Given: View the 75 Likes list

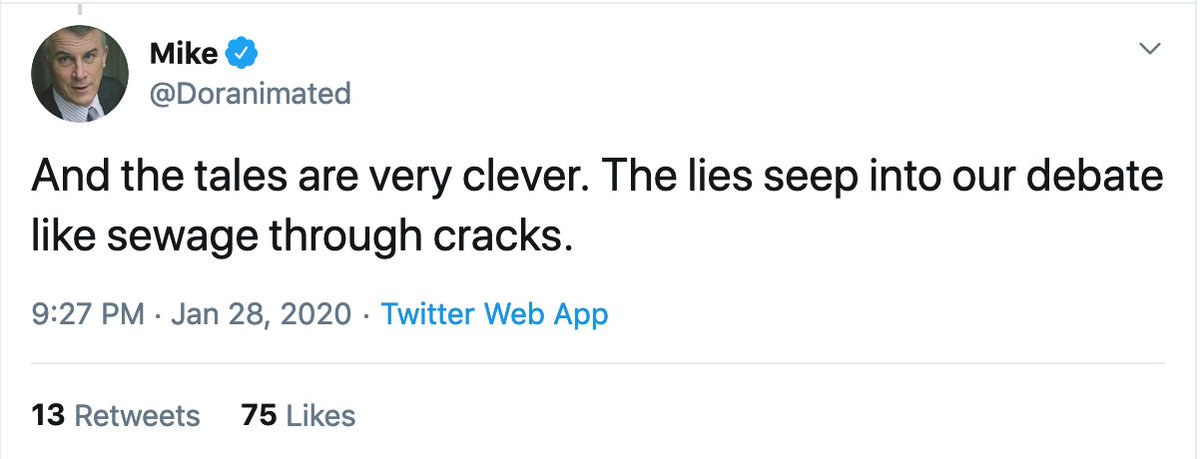Looking at the screenshot, I should (298, 415).
